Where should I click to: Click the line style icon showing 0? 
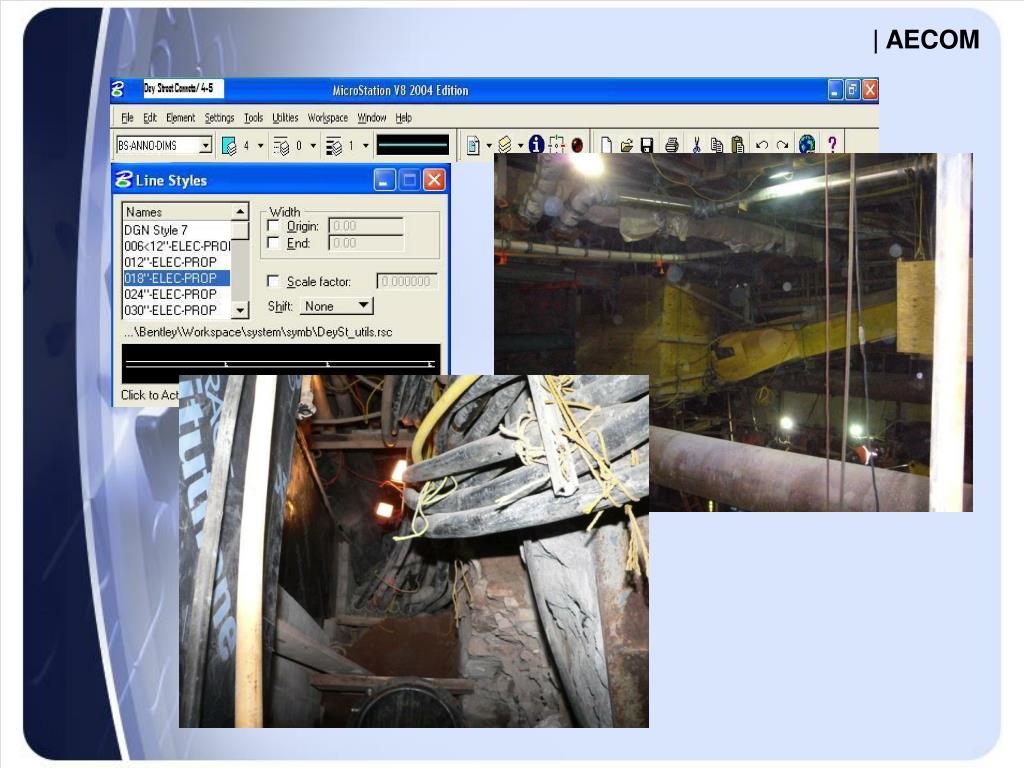[281, 146]
